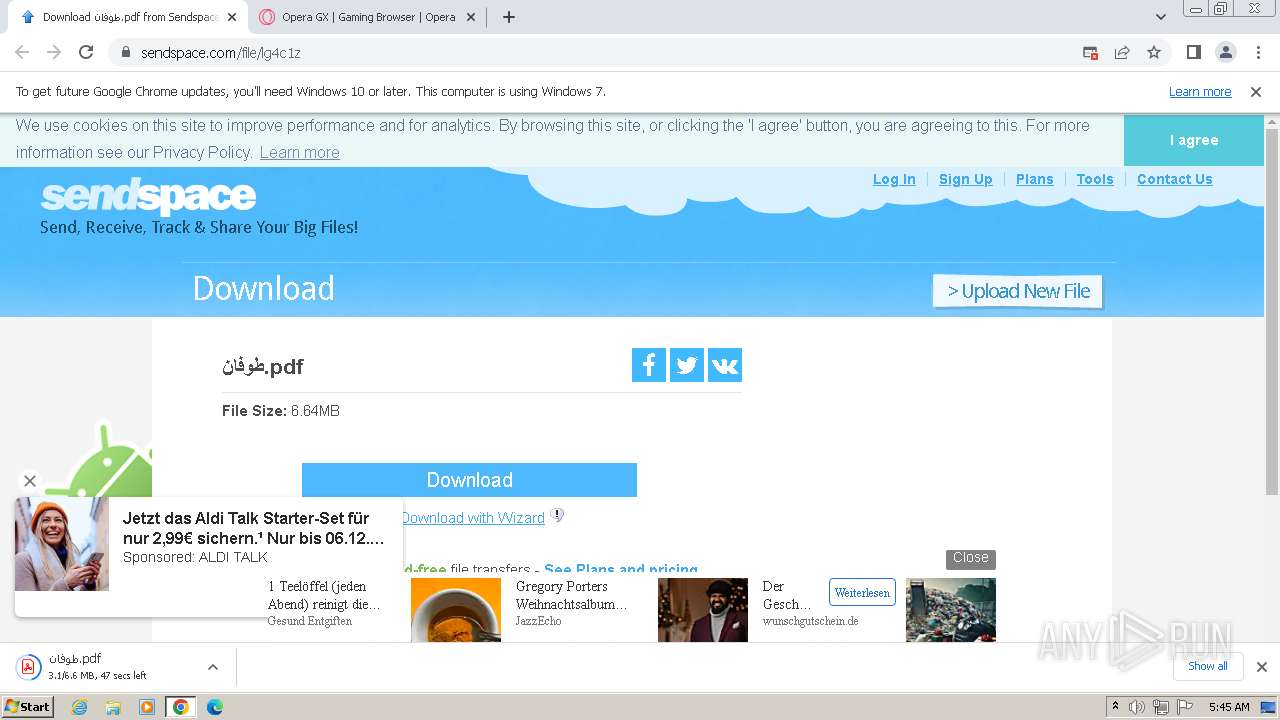Click Show all downloads button
Image resolution: width=1280 pixels, height=720 pixels.
coord(1208,666)
